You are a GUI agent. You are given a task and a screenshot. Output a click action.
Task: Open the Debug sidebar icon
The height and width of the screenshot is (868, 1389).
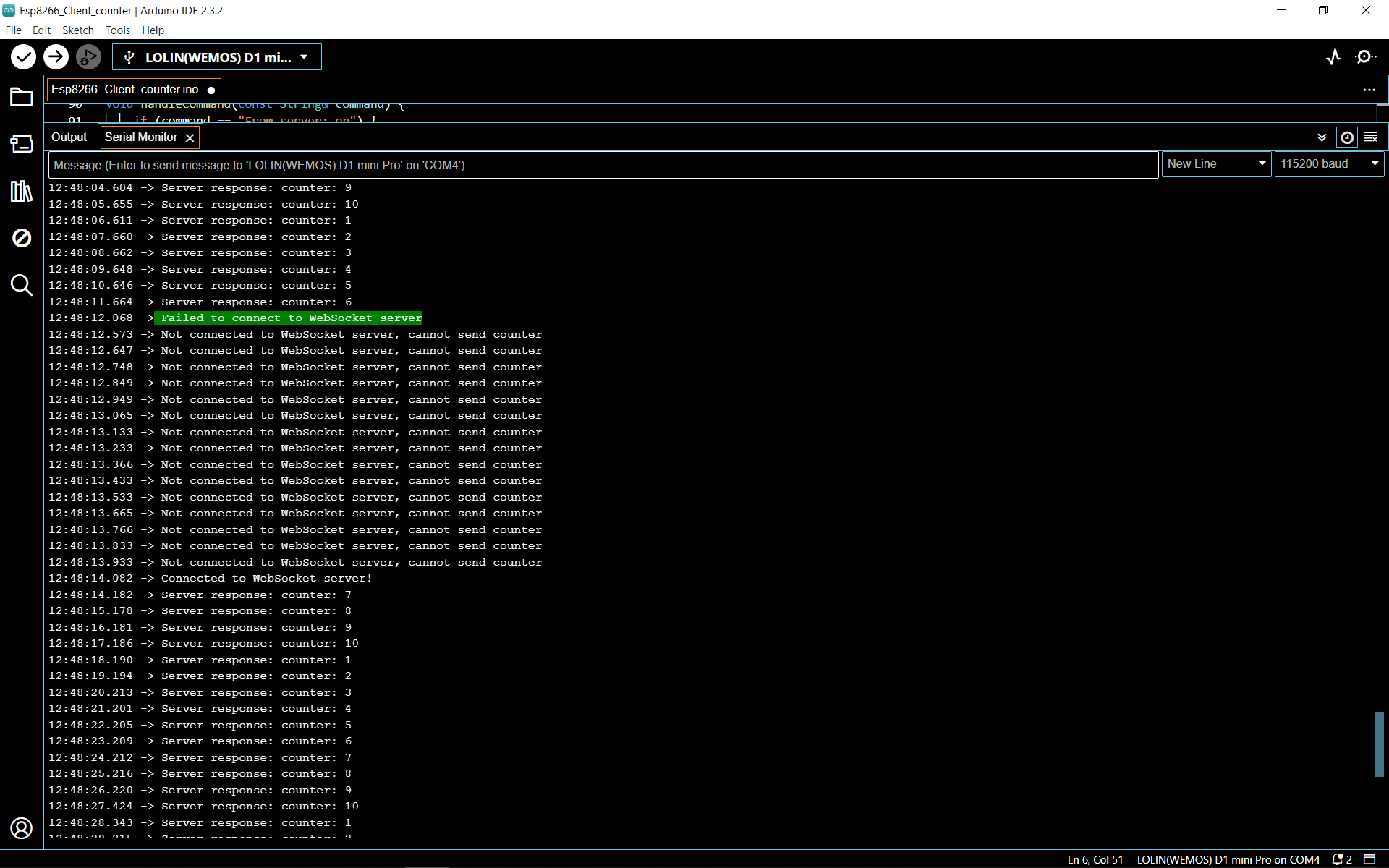pos(21,238)
